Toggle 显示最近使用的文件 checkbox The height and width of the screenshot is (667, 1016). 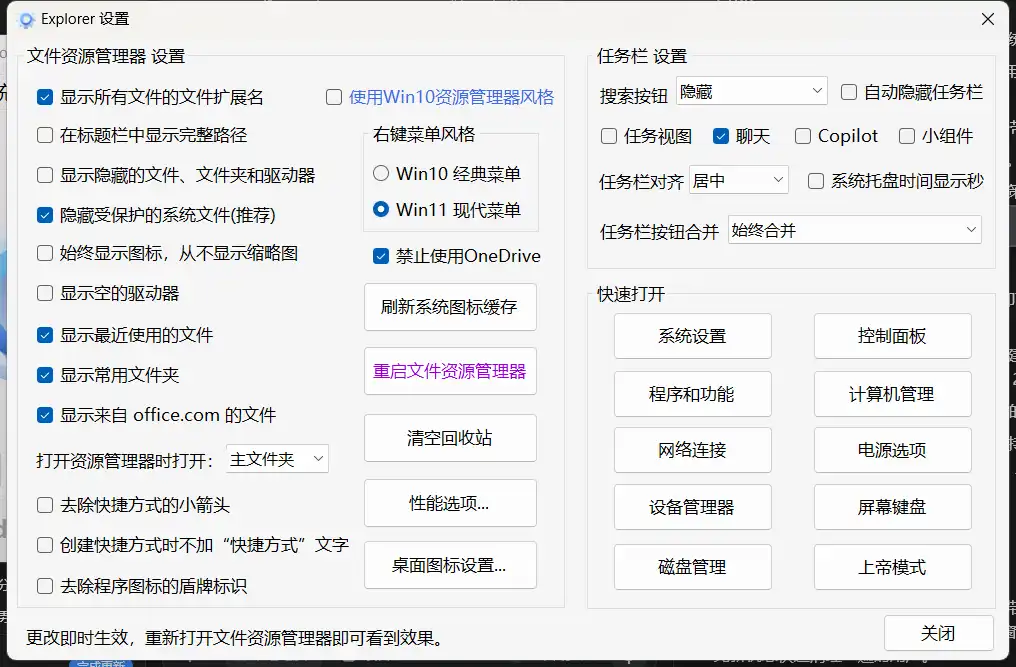click(x=45, y=335)
